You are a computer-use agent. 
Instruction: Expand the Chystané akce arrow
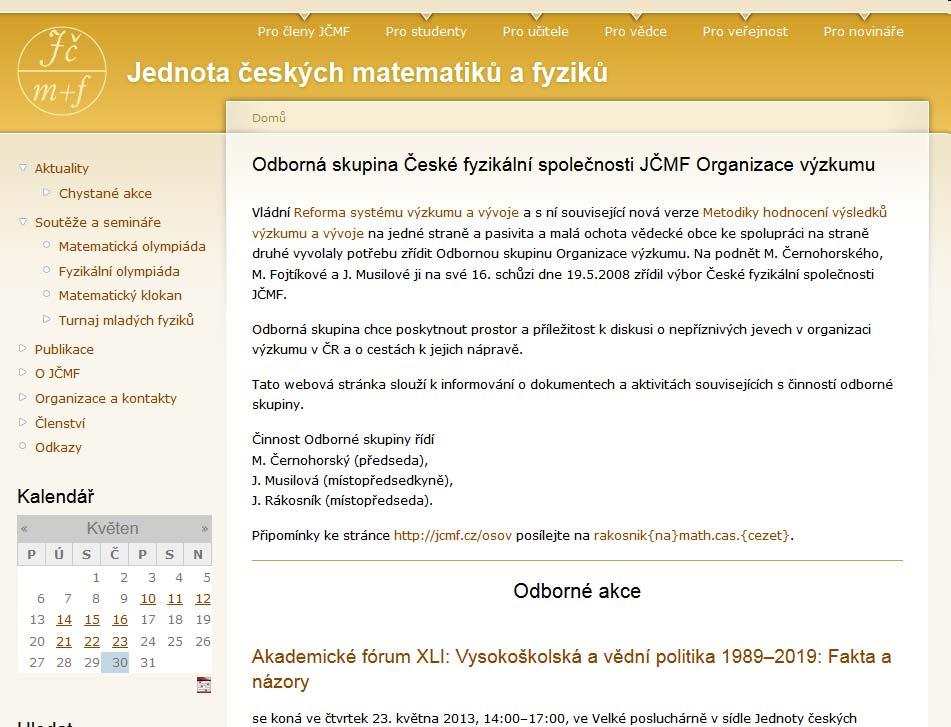tap(47, 192)
